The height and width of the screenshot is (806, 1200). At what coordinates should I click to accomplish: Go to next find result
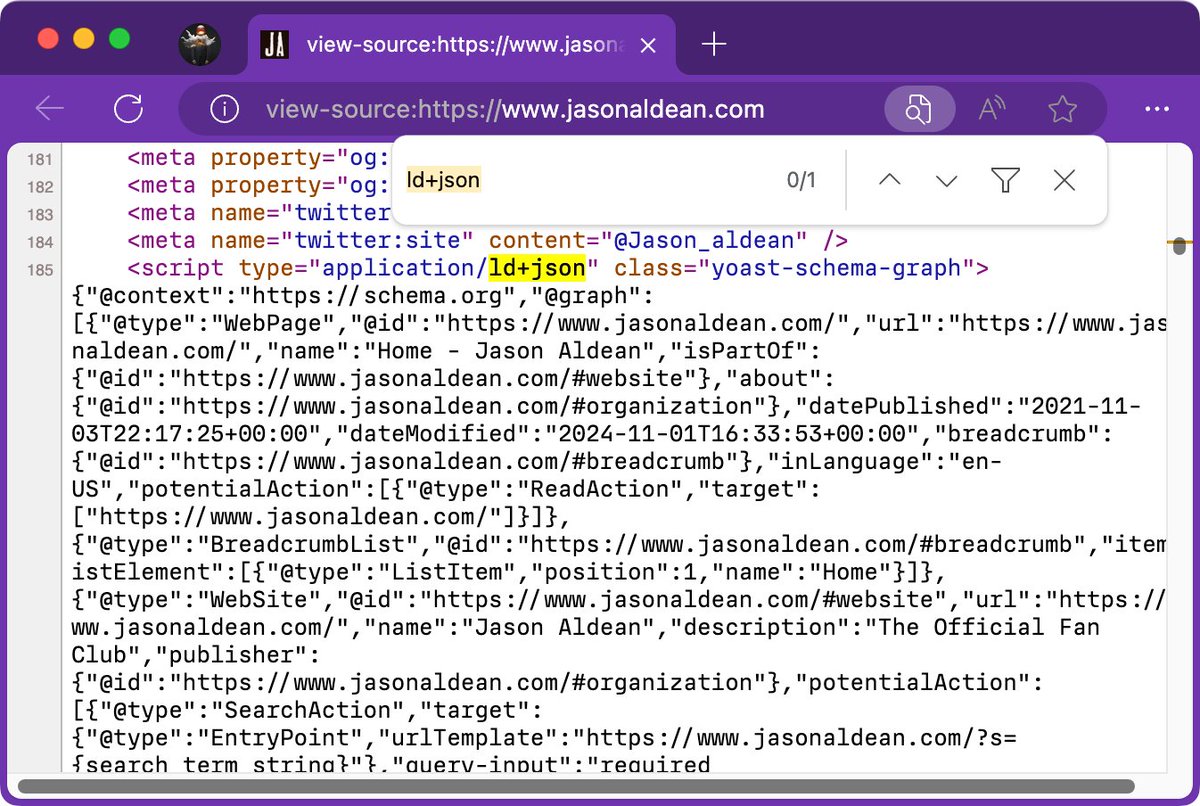coord(946,180)
